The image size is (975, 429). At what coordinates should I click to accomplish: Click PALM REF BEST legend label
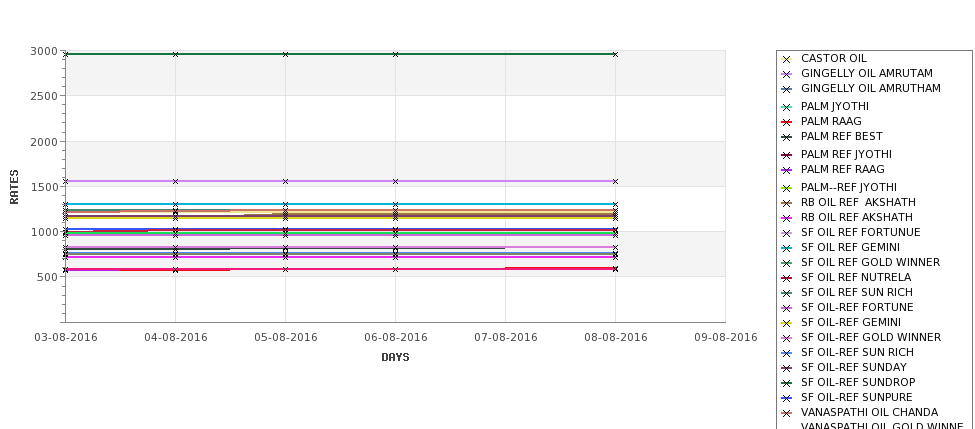(841, 136)
